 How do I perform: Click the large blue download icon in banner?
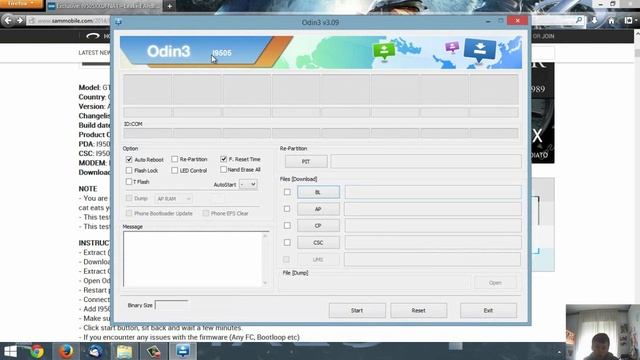(480, 50)
